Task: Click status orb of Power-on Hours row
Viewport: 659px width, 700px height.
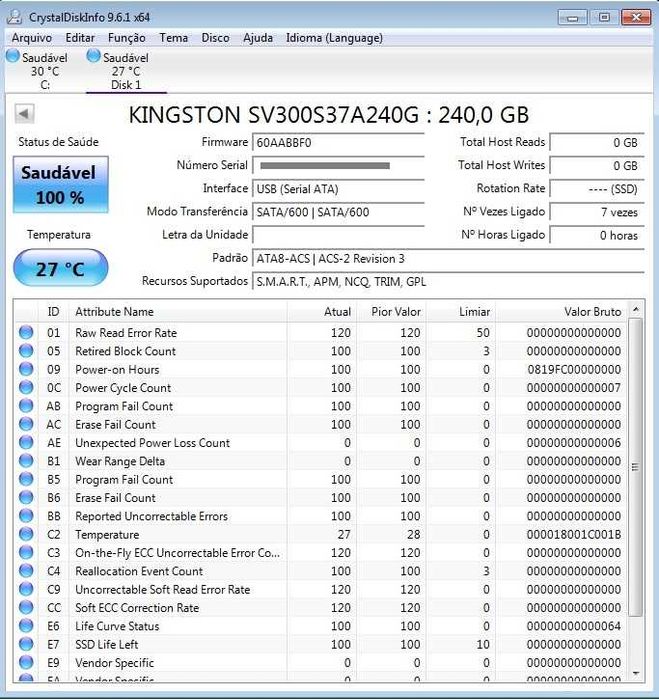Action: (x=26, y=369)
